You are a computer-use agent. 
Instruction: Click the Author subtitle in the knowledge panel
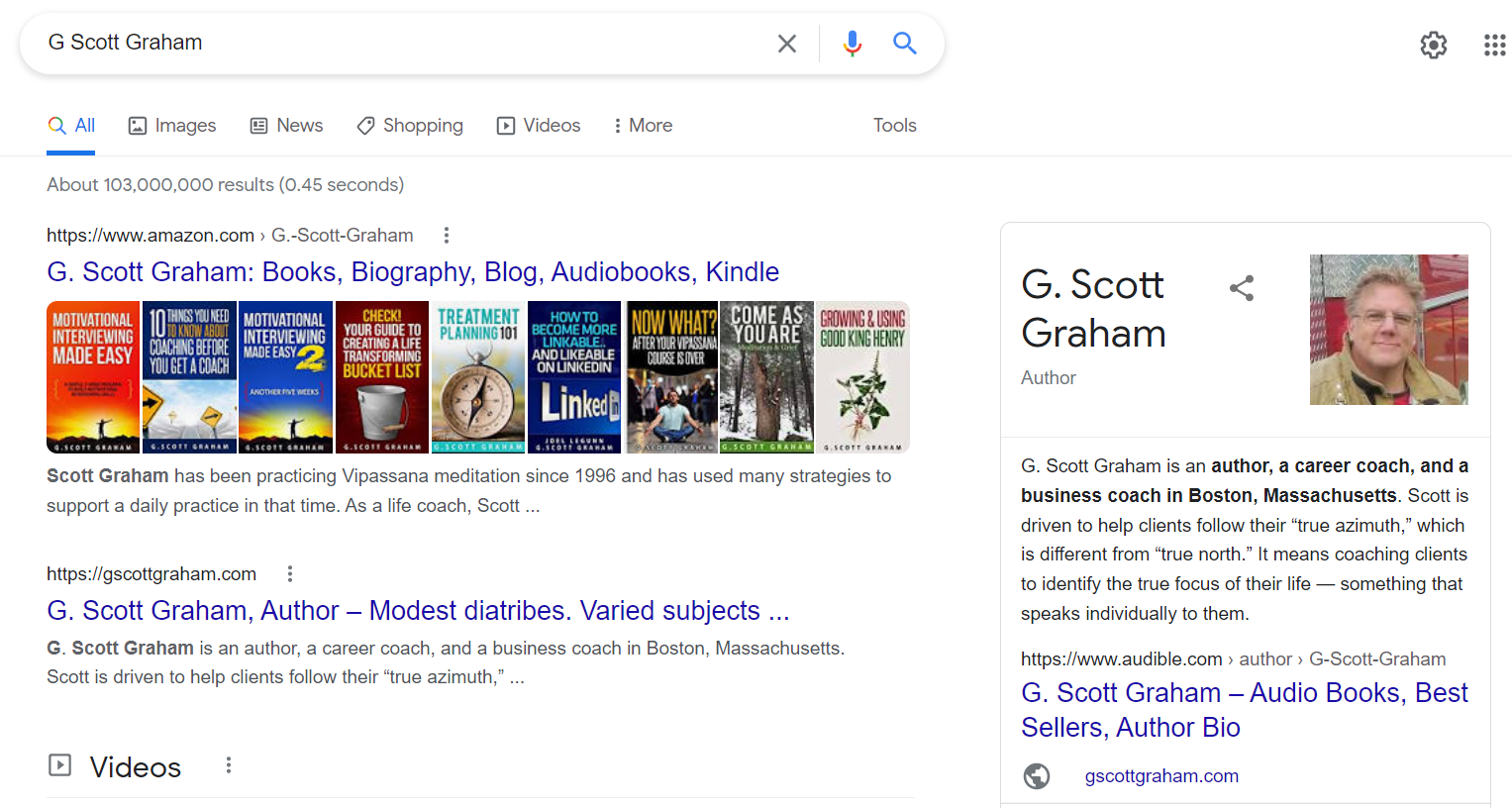1049,378
